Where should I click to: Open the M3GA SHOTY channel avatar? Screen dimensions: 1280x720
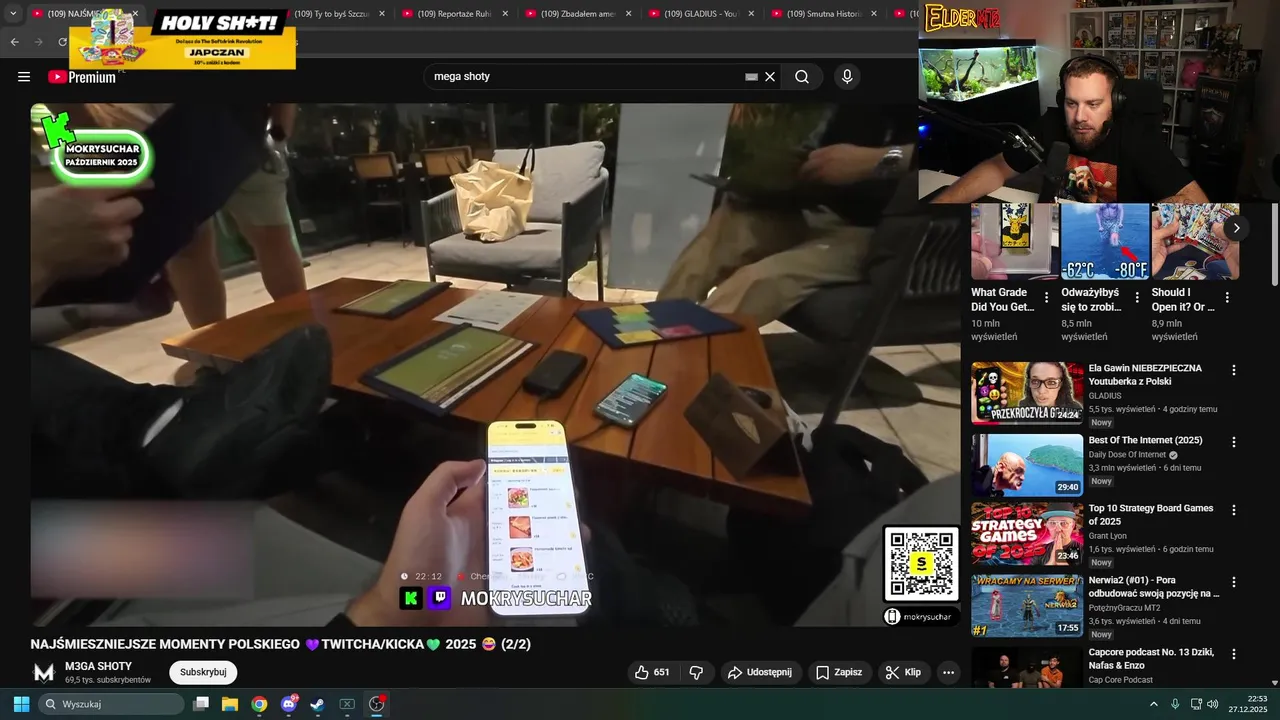coord(44,672)
